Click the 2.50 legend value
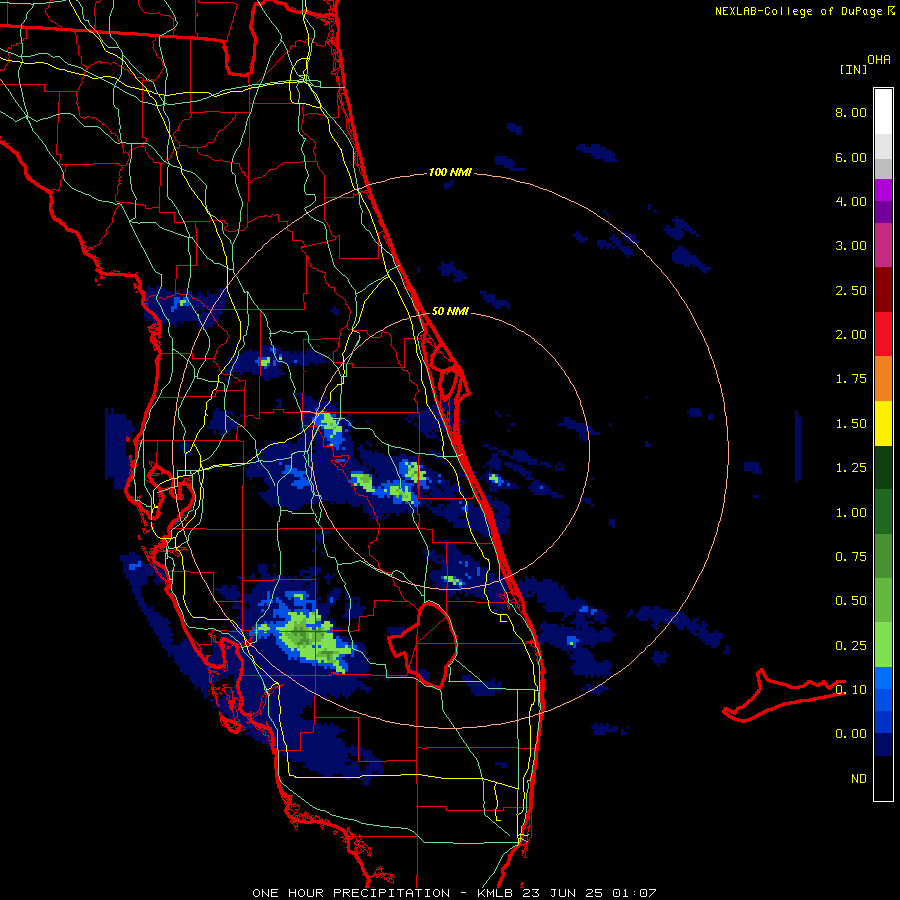 click(x=851, y=290)
